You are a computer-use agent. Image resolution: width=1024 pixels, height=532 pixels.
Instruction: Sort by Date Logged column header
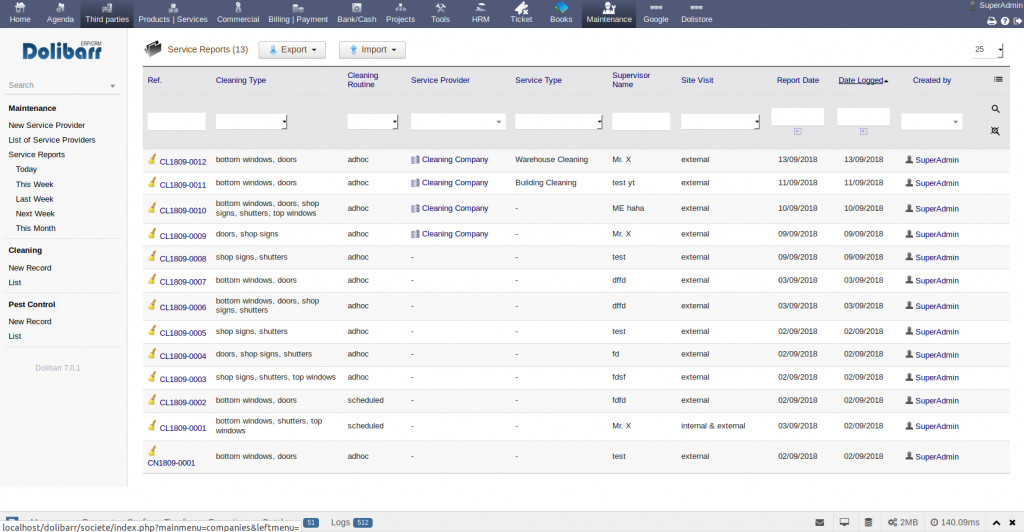[x=860, y=80]
